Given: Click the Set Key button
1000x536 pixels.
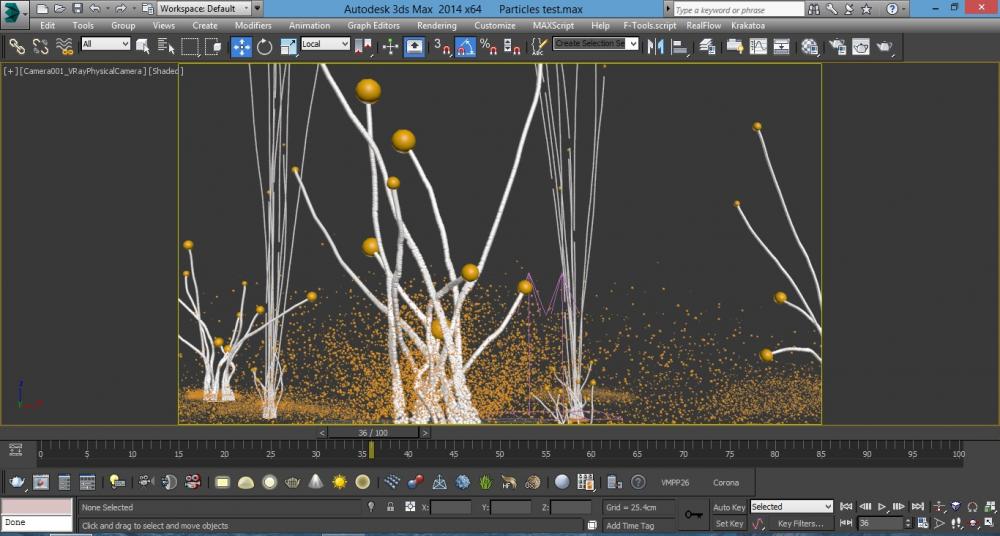Looking at the screenshot, I should tap(728, 523).
